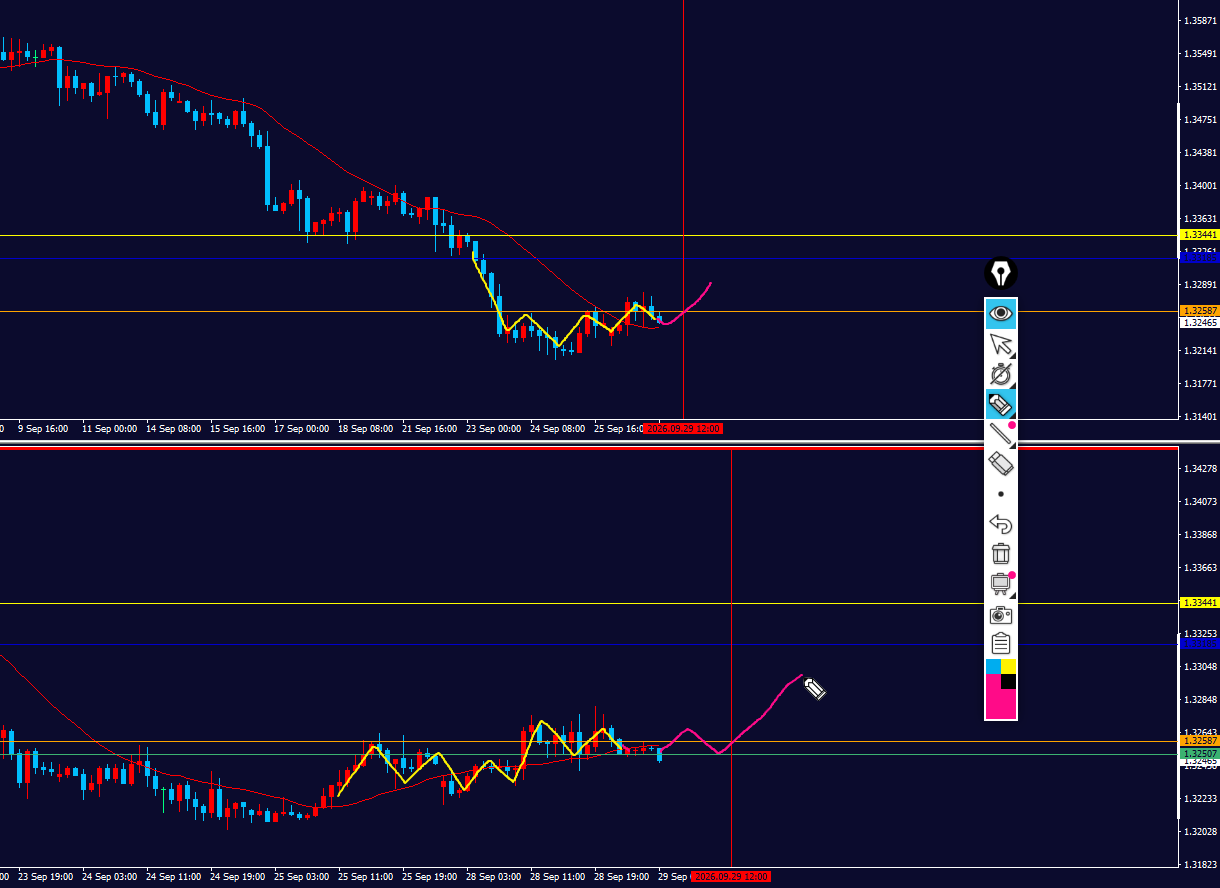Delete all drawings with the trash bin
Screen dimensions: 1220x888
tap(1001, 553)
